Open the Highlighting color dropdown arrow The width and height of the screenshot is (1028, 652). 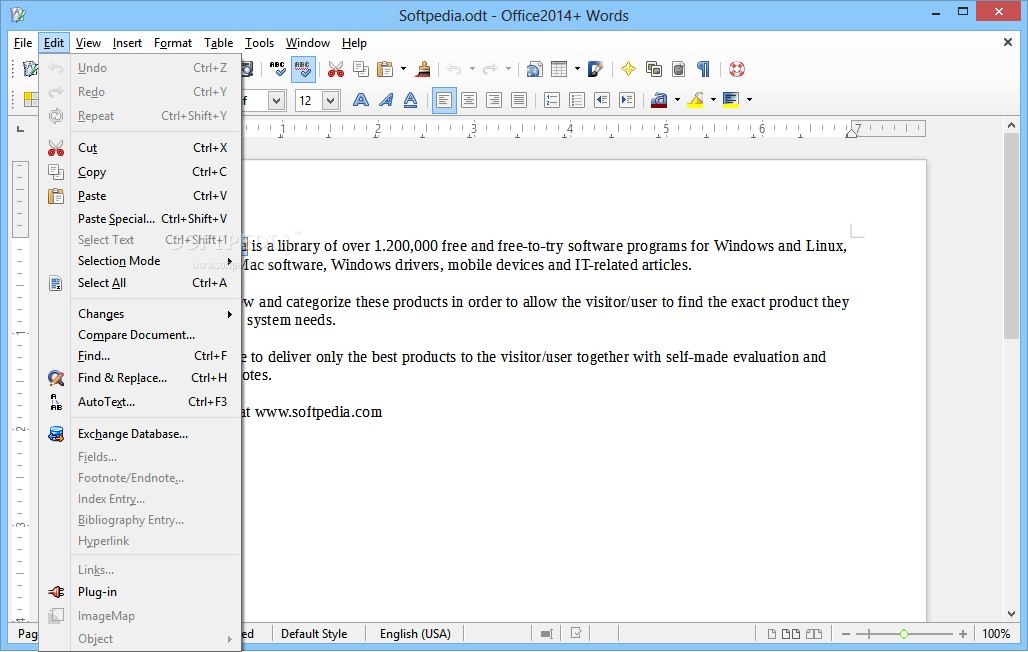click(x=713, y=100)
